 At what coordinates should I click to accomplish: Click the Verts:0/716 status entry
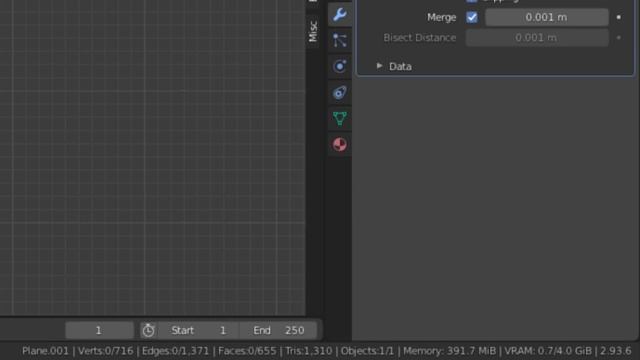coord(105,351)
